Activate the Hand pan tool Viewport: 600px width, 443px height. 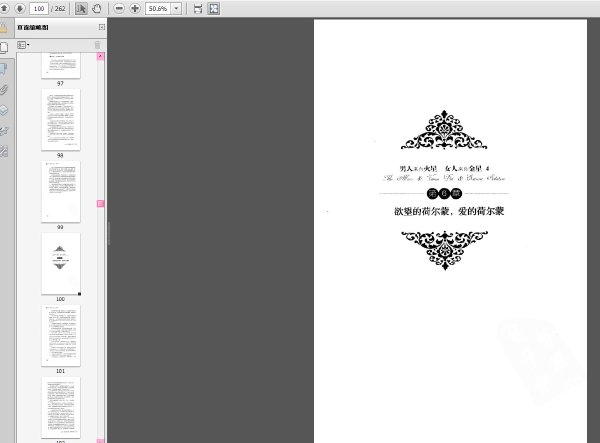97,8
